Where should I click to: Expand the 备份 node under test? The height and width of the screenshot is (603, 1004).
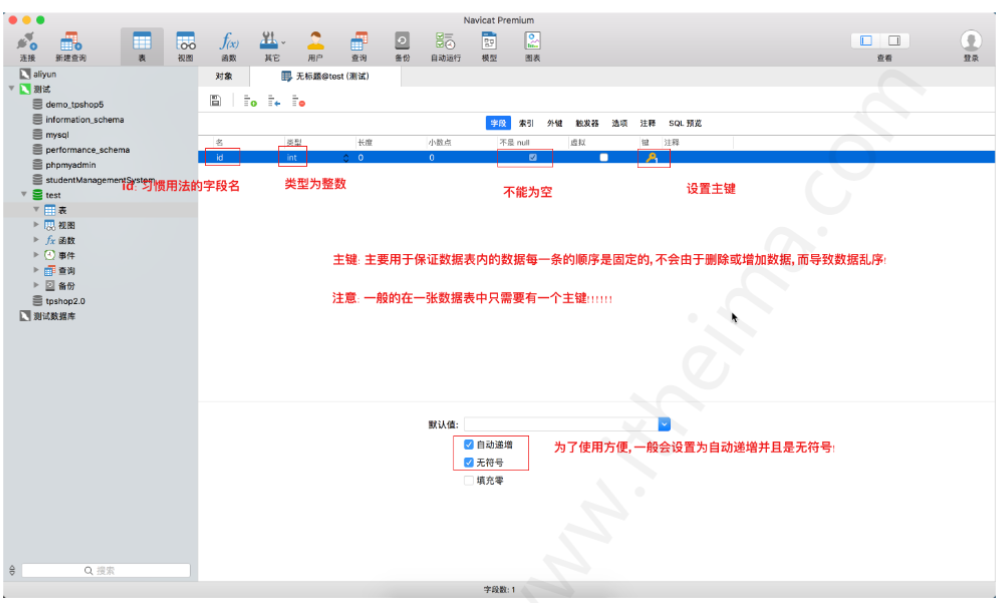click(x=36, y=285)
